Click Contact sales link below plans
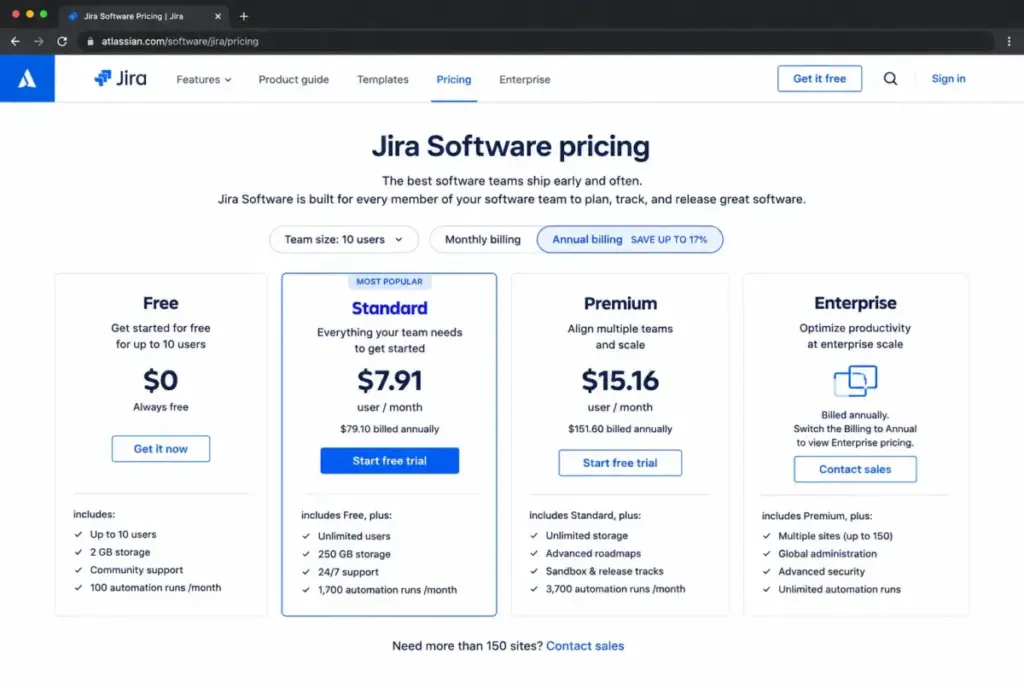The height and width of the screenshot is (683, 1024). [x=585, y=646]
